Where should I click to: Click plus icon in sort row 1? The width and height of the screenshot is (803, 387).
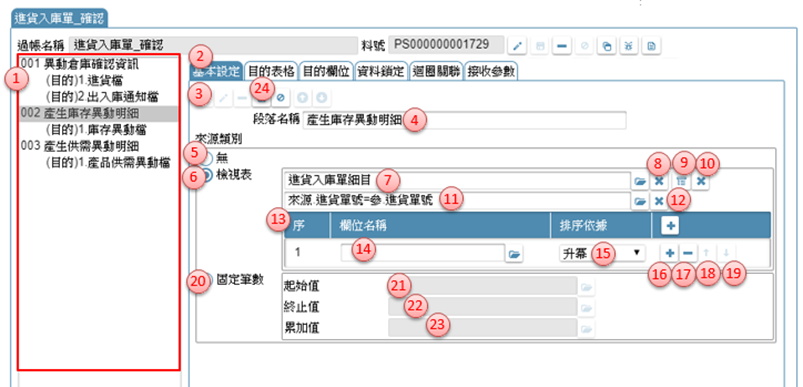669,252
